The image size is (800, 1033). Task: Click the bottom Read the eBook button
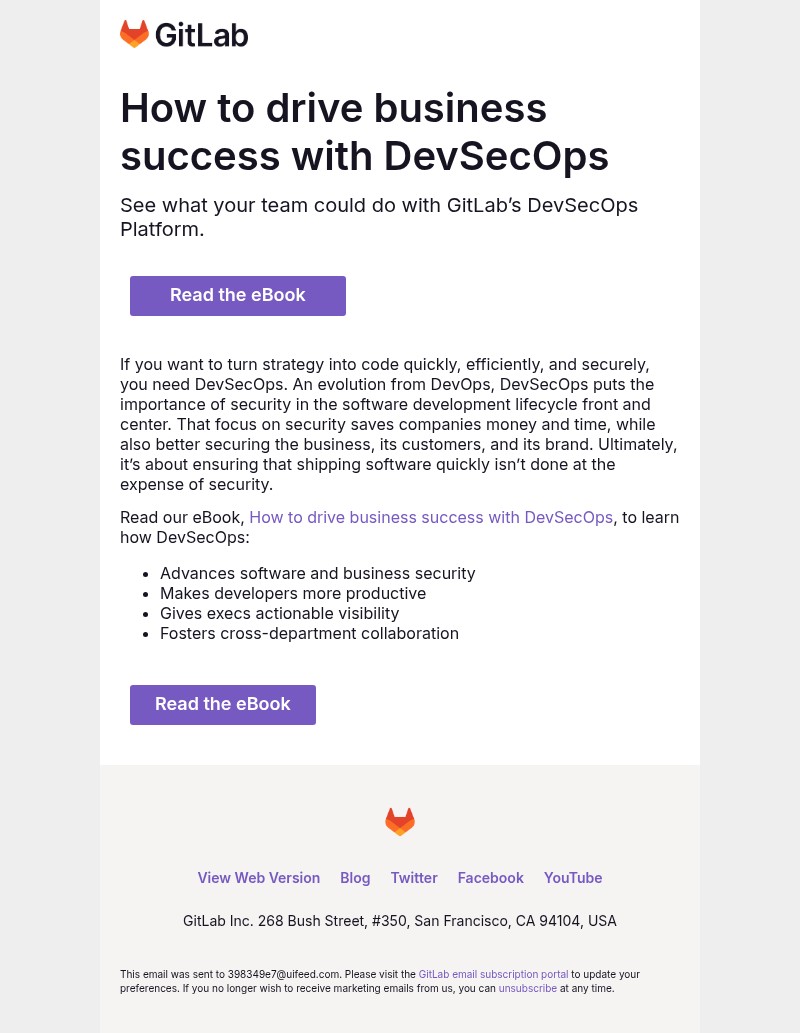[x=222, y=704]
